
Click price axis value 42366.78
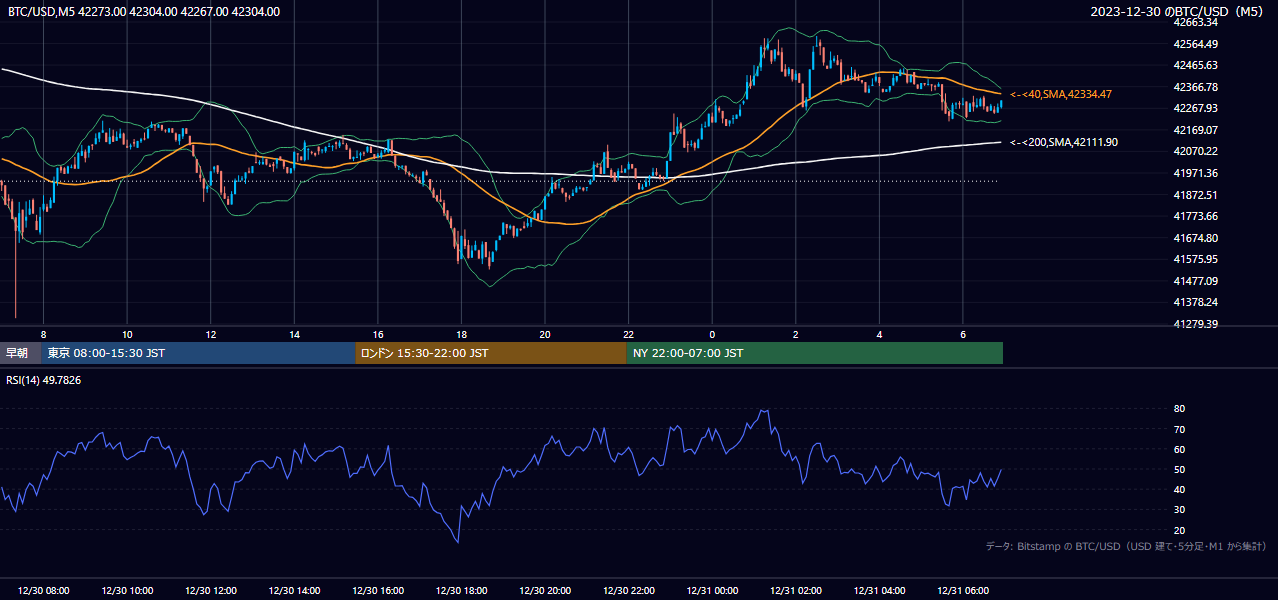click(1196, 87)
